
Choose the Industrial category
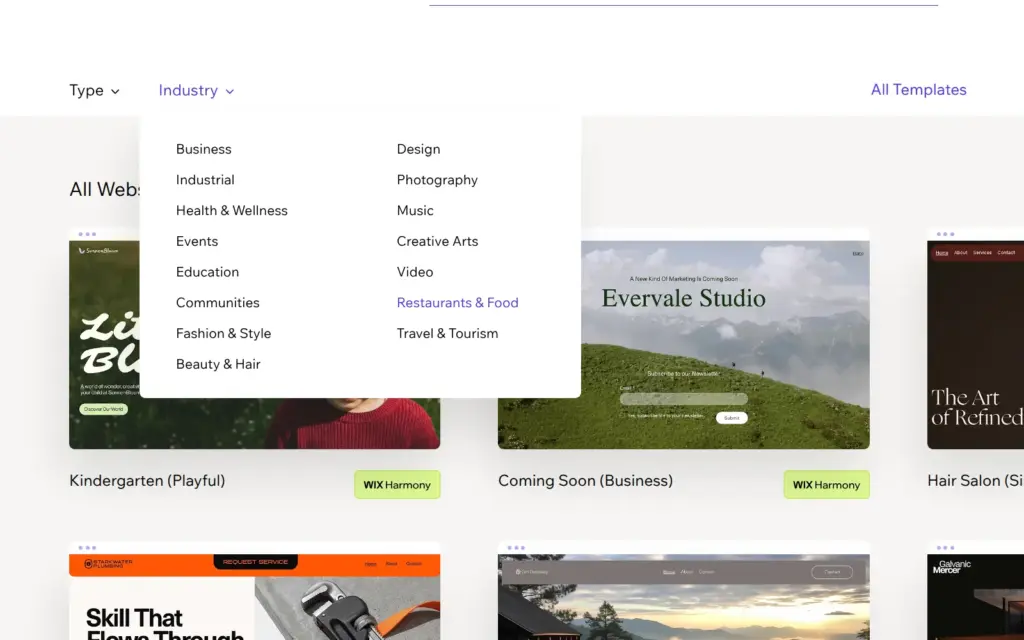click(205, 180)
